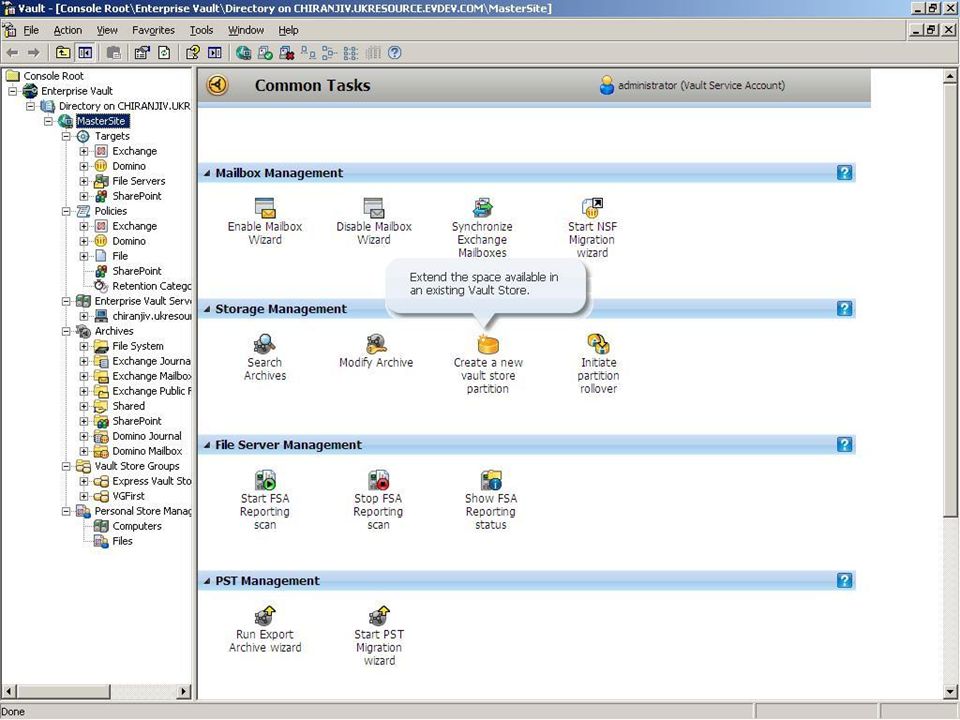This screenshot has width=960, height=720.
Task: Click the toolbar Back arrow
Action: (x=13, y=53)
